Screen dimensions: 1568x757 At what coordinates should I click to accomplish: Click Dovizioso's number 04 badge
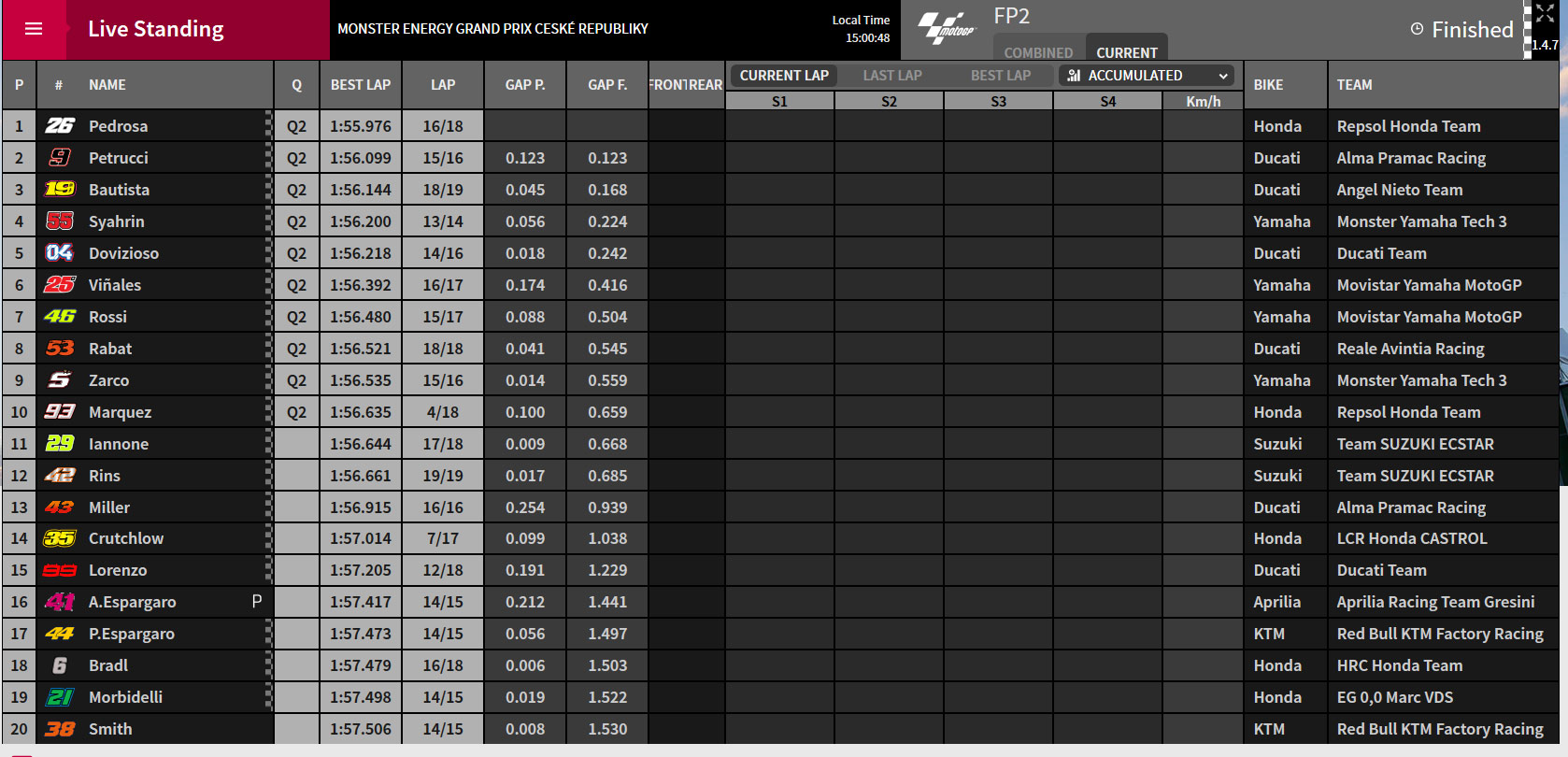point(60,253)
